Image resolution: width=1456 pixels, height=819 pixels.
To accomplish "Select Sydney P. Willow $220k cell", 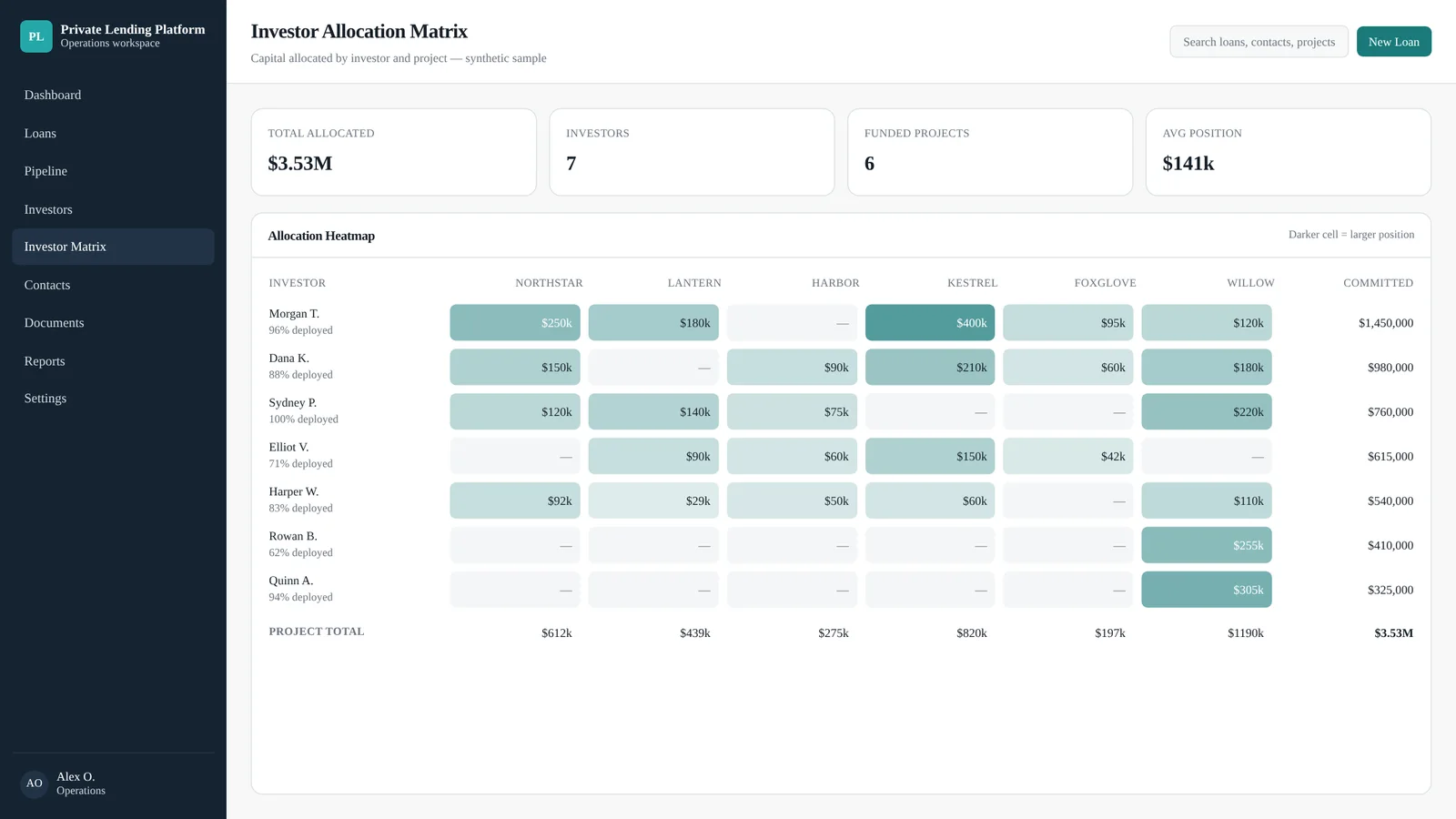I will [x=1207, y=412].
